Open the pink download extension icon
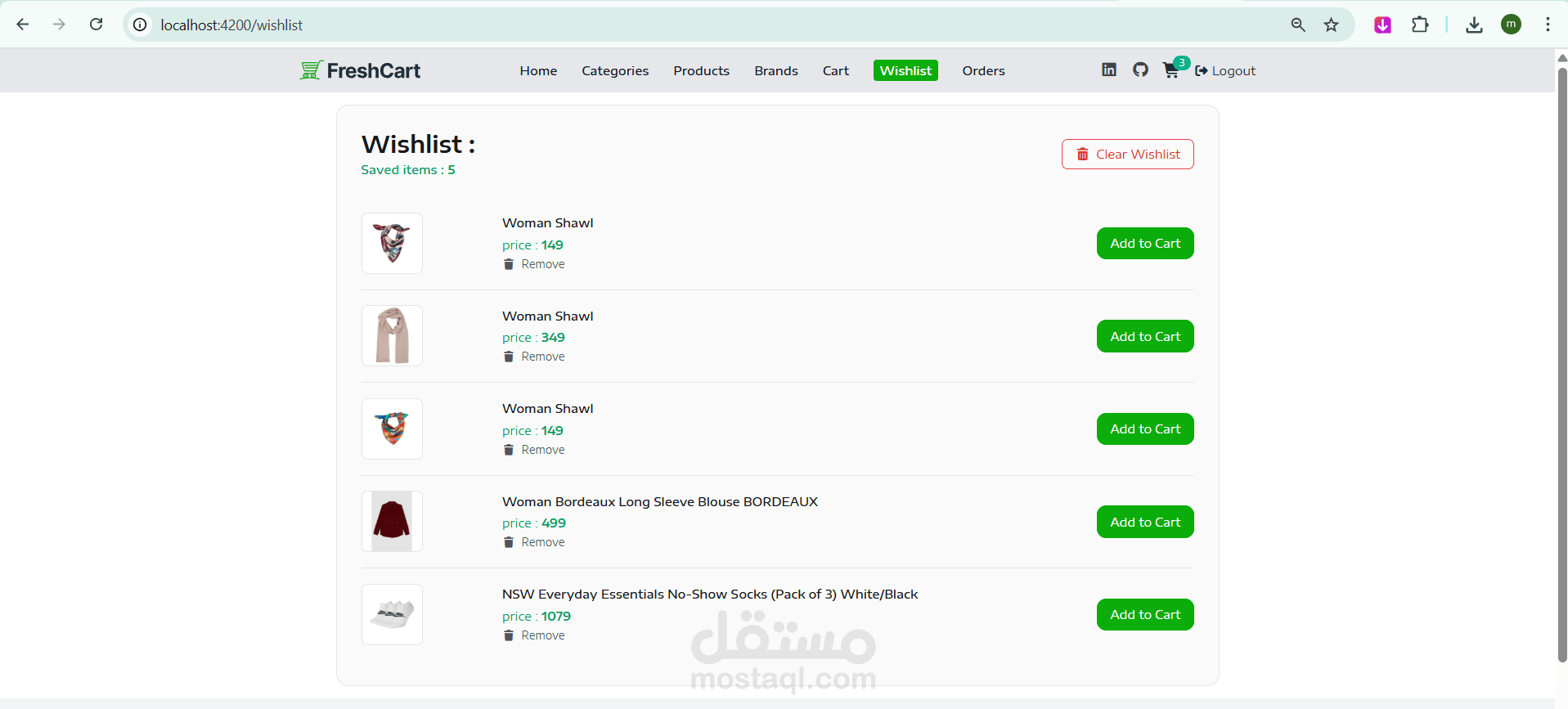Viewport: 1568px width, 709px height. [1383, 25]
